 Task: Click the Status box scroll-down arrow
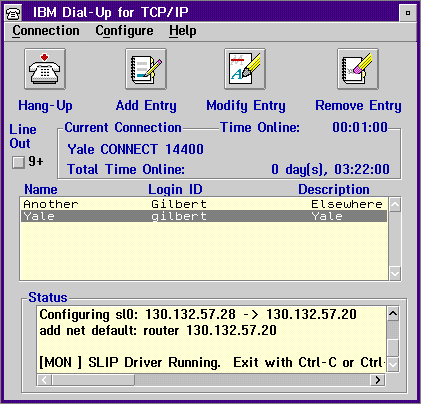[393, 364]
